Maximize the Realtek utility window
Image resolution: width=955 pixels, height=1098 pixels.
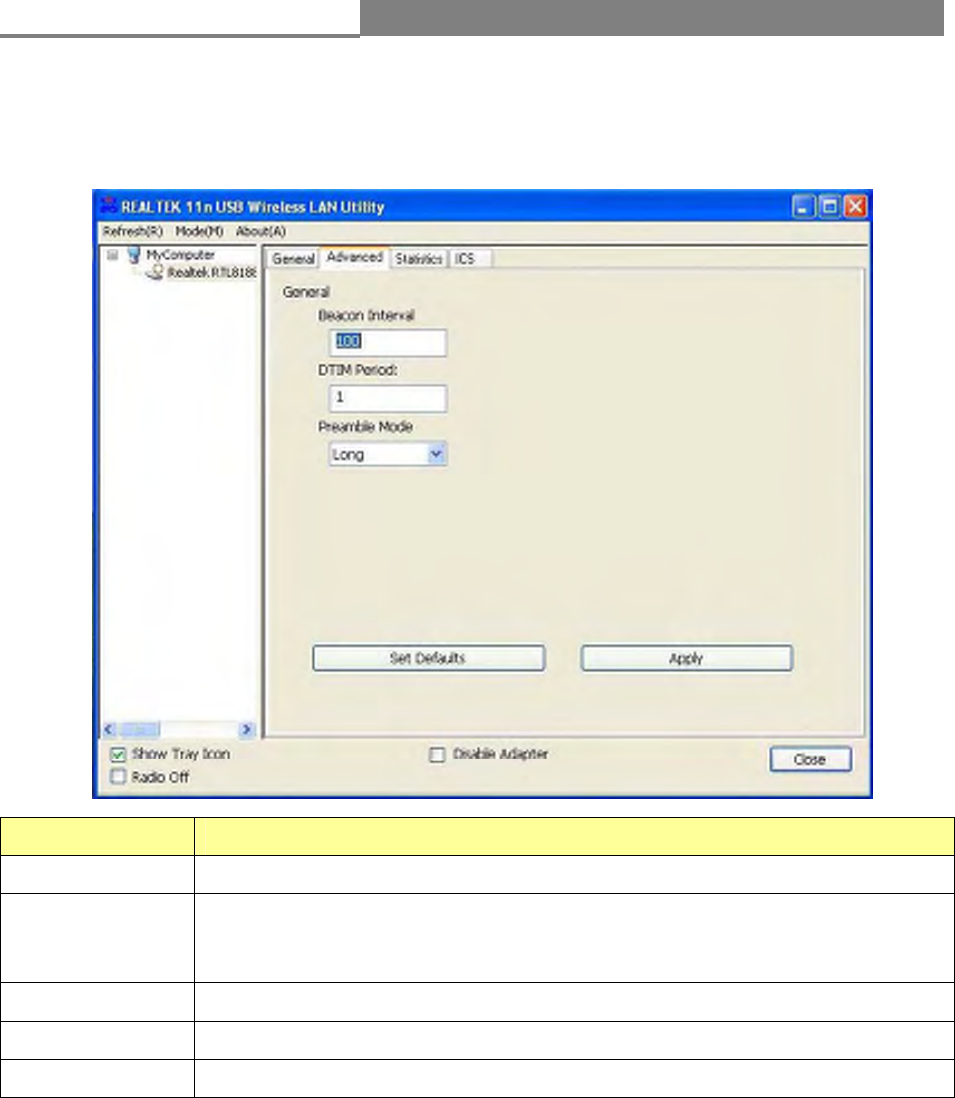pos(830,207)
